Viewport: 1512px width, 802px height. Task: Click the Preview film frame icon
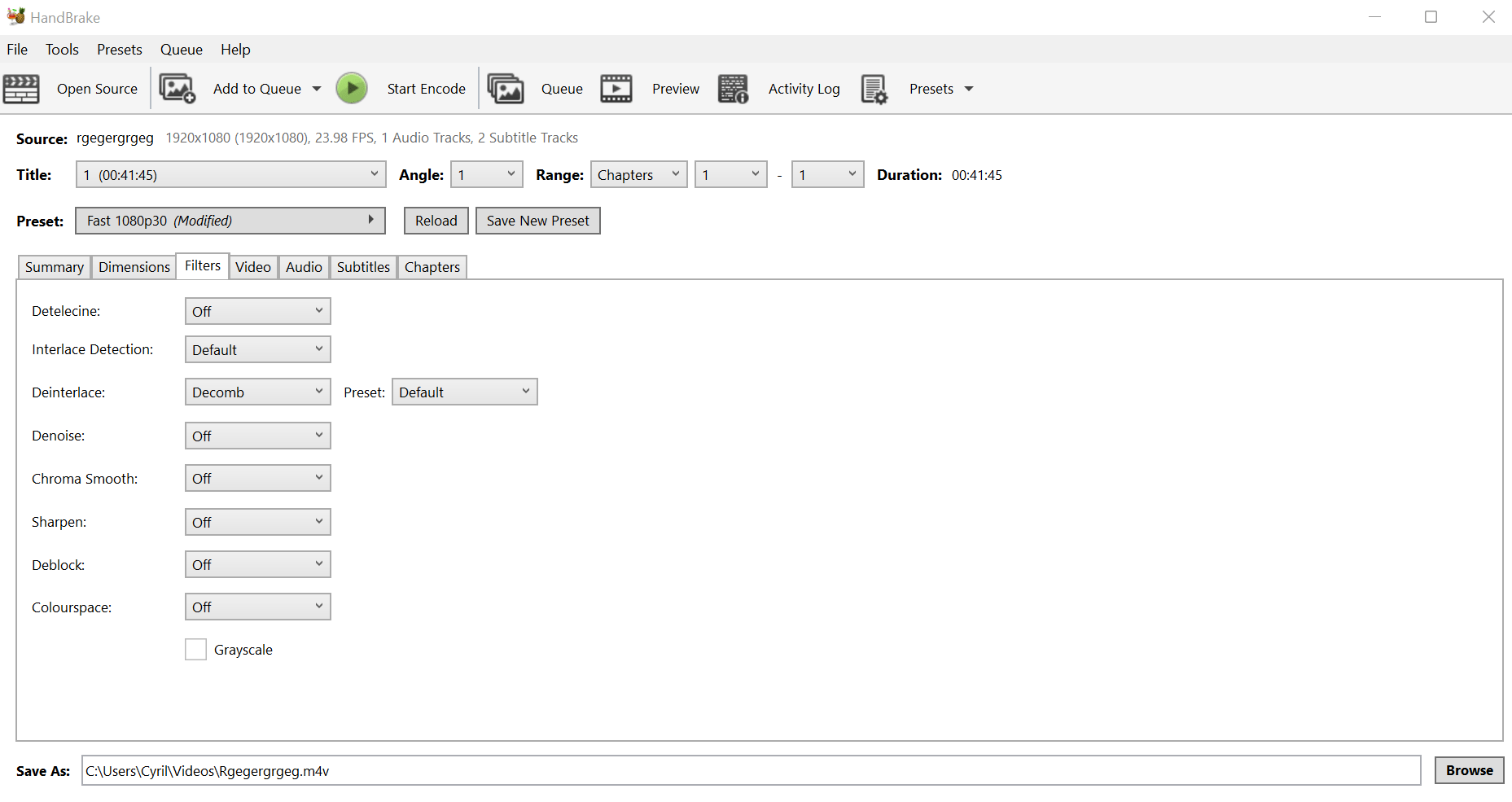click(616, 89)
